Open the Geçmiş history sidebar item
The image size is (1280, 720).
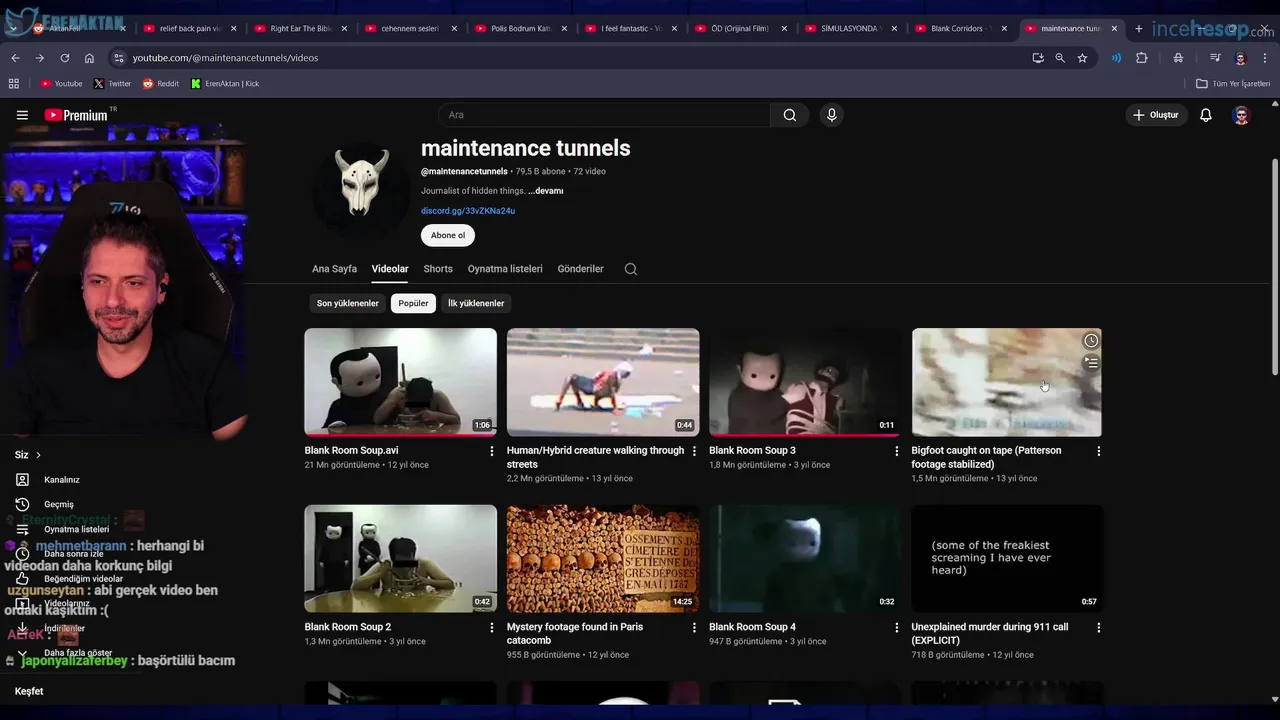point(58,505)
